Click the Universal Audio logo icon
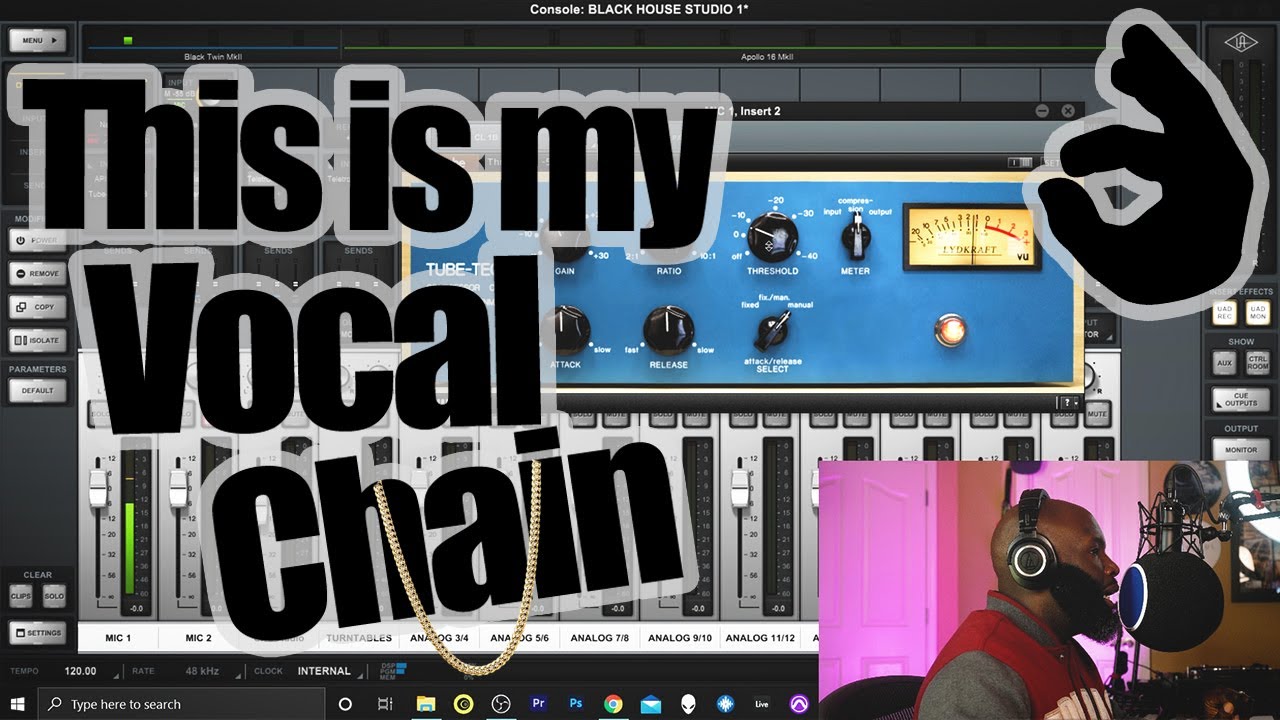The image size is (1280, 720). tap(1241, 42)
